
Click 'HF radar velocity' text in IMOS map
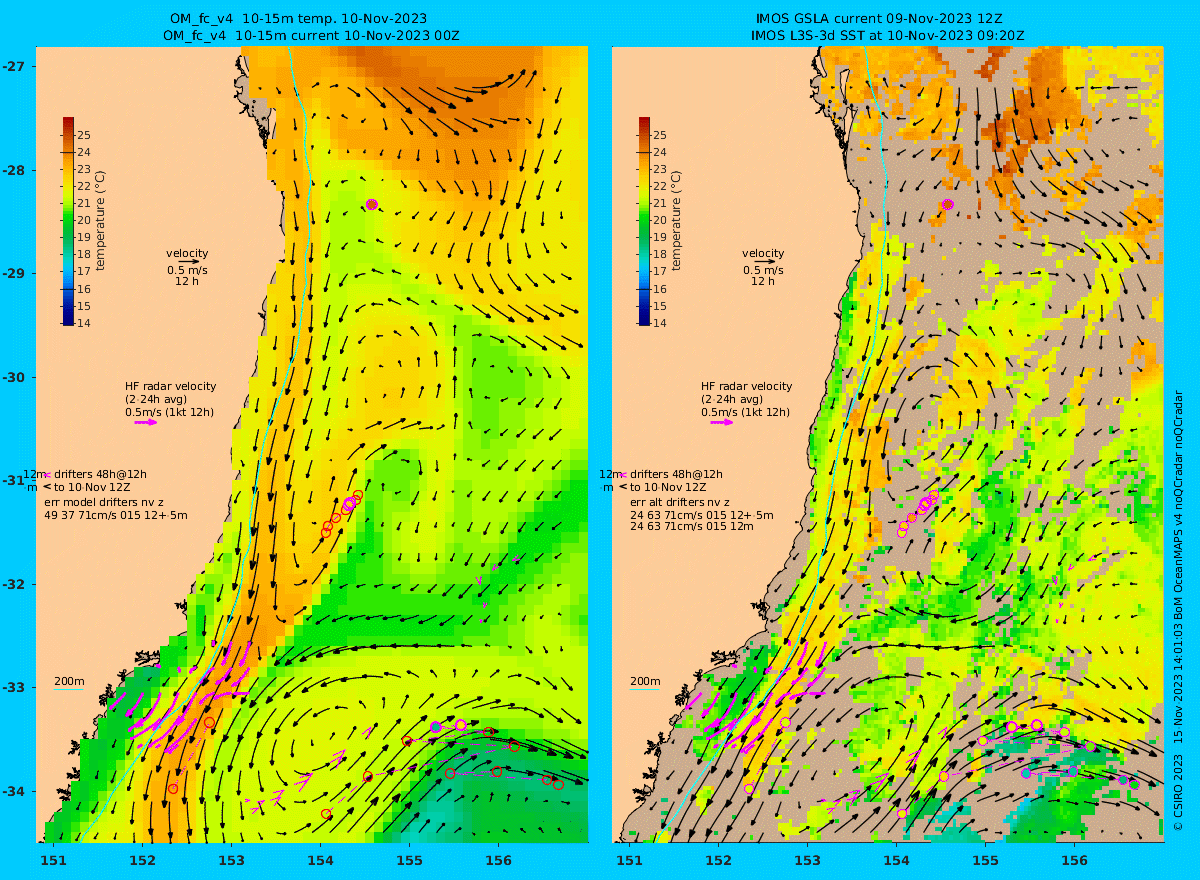click(746, 386)
